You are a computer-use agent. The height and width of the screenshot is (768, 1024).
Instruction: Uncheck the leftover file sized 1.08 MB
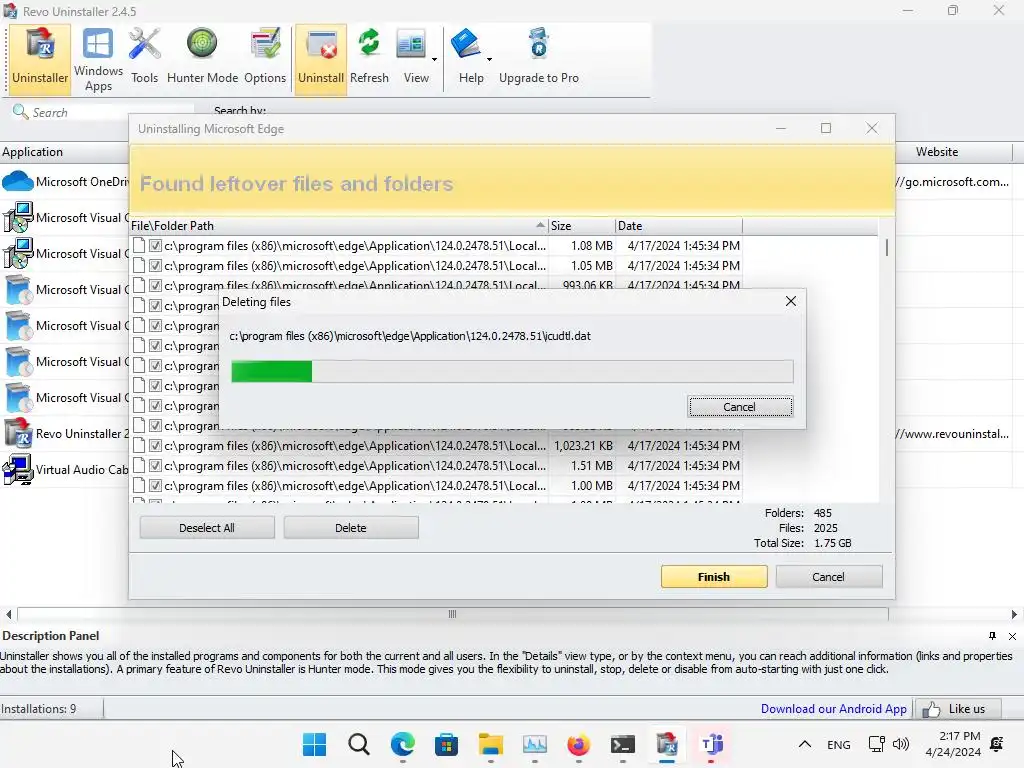click(x=155, y=246)
